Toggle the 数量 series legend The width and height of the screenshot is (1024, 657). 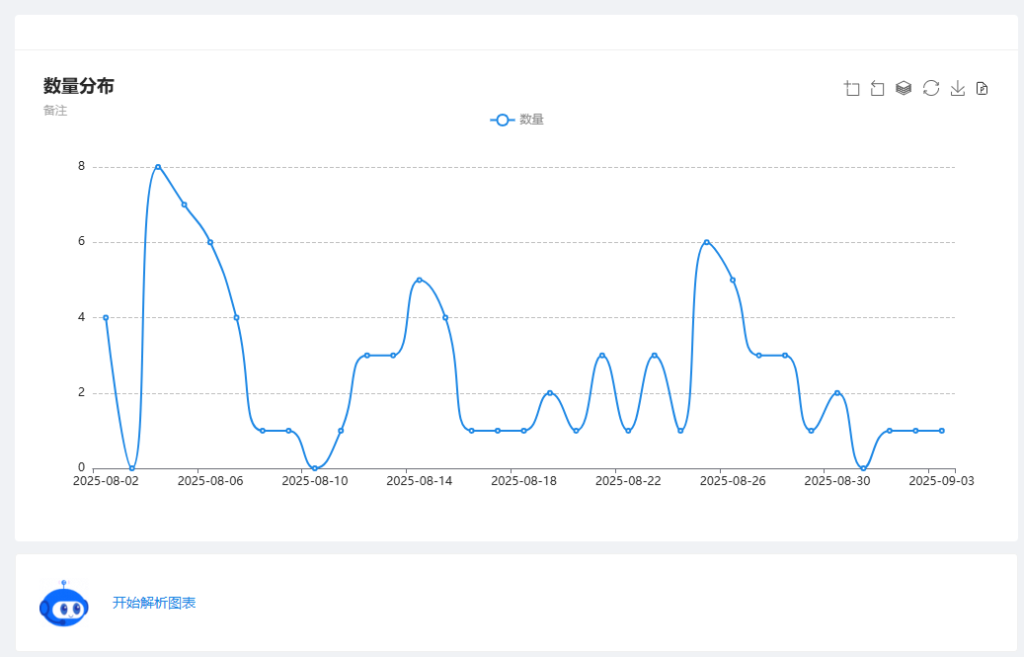(x=517, y=120)
